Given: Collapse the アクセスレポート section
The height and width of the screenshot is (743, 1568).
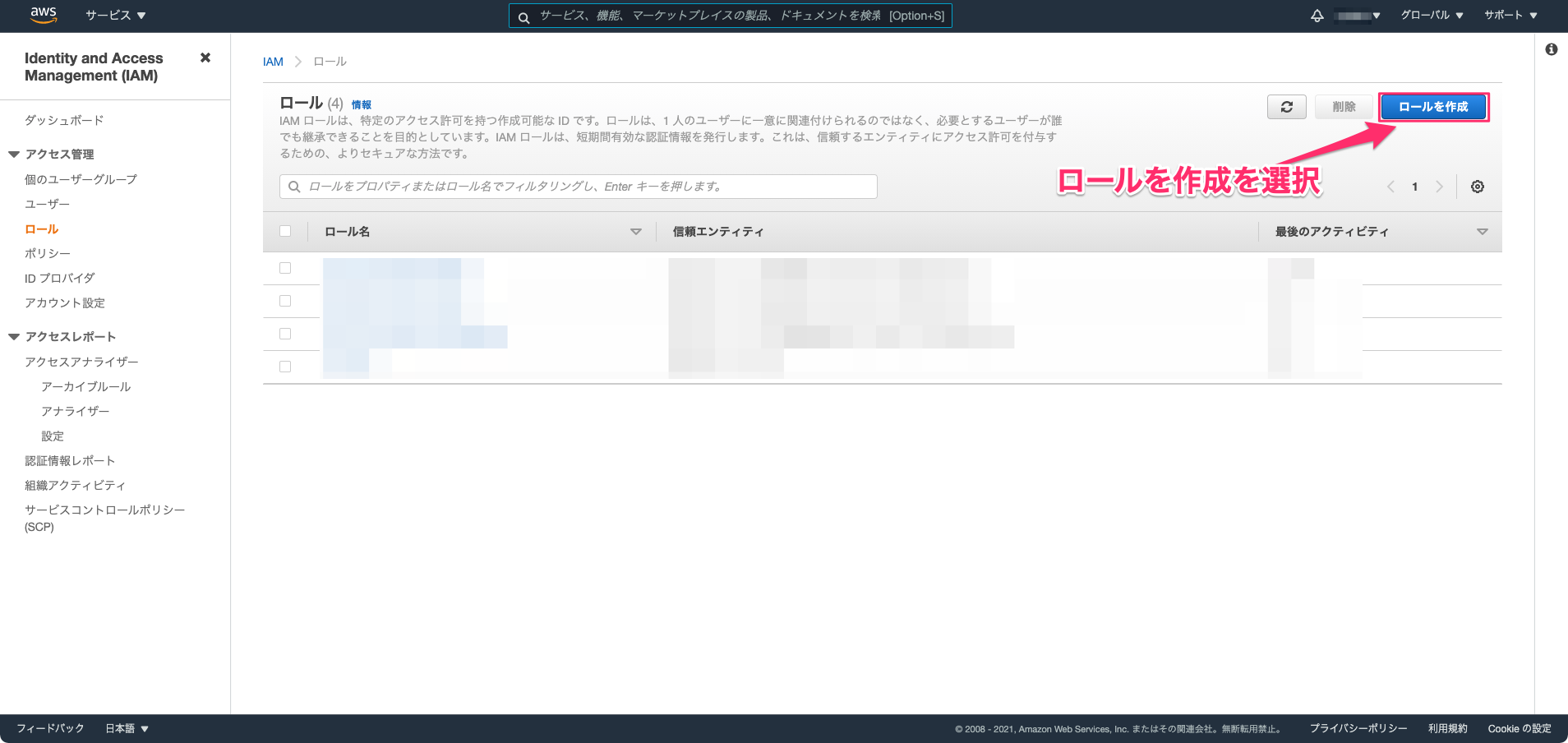Looking at the screenshot, I should (14, 337).
